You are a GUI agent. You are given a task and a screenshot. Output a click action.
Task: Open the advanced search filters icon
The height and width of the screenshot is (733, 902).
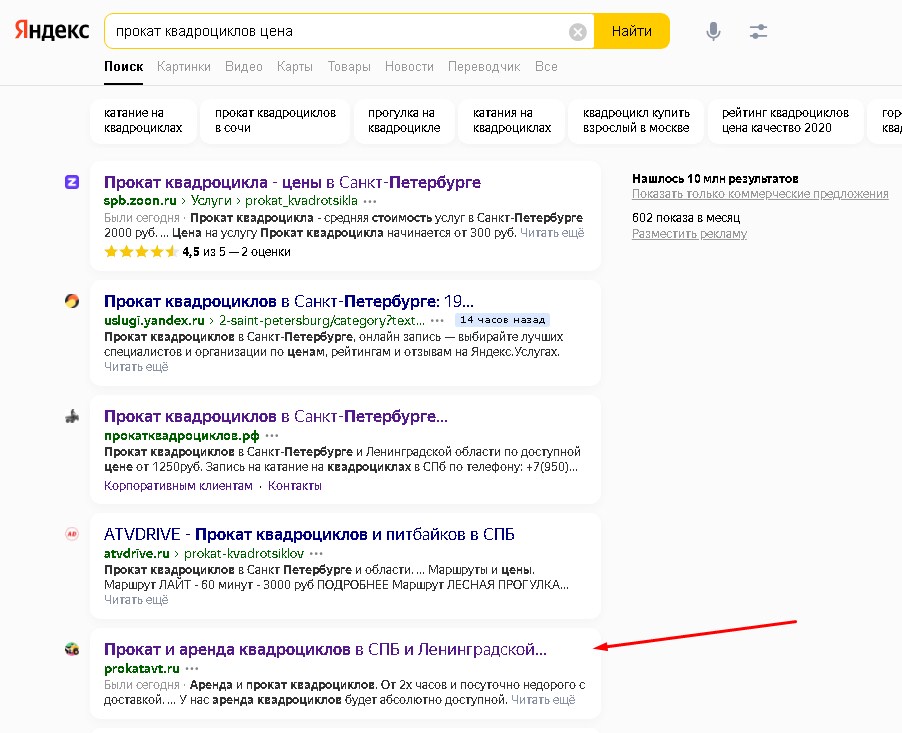coord(757,31)
